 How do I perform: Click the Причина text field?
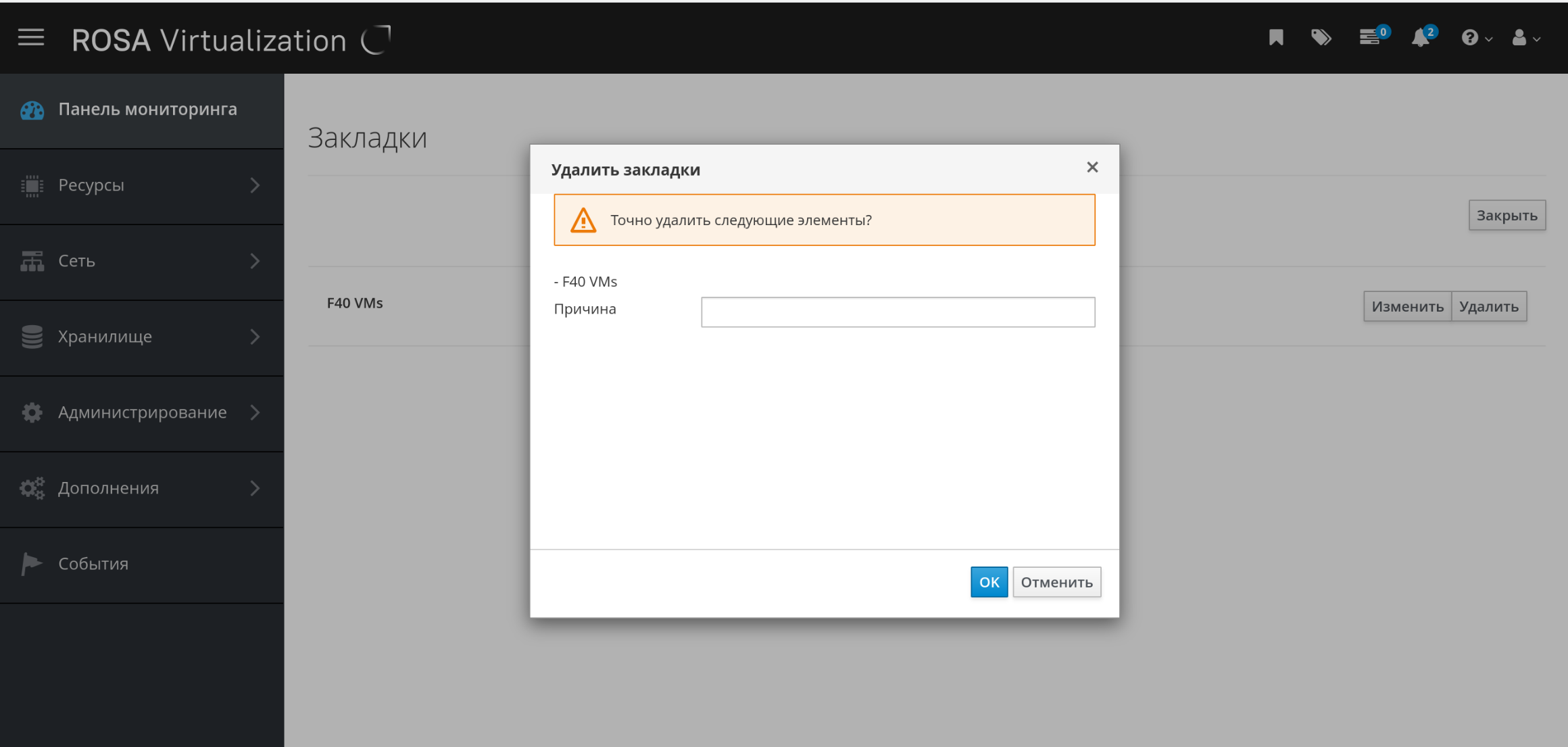click(898, 312)
